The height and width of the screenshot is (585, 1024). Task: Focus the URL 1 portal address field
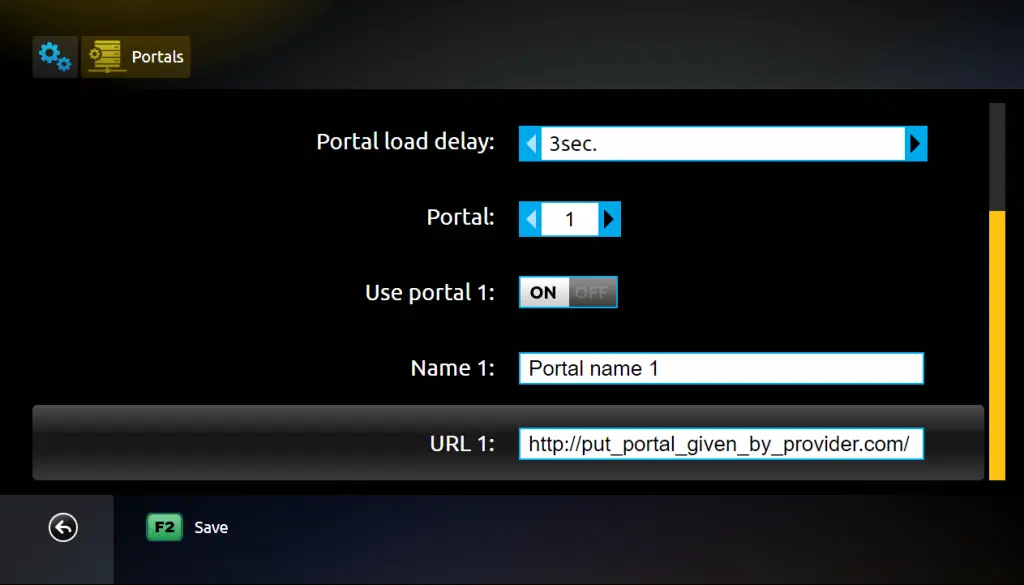pyautogui.click(x=720, y=444)
